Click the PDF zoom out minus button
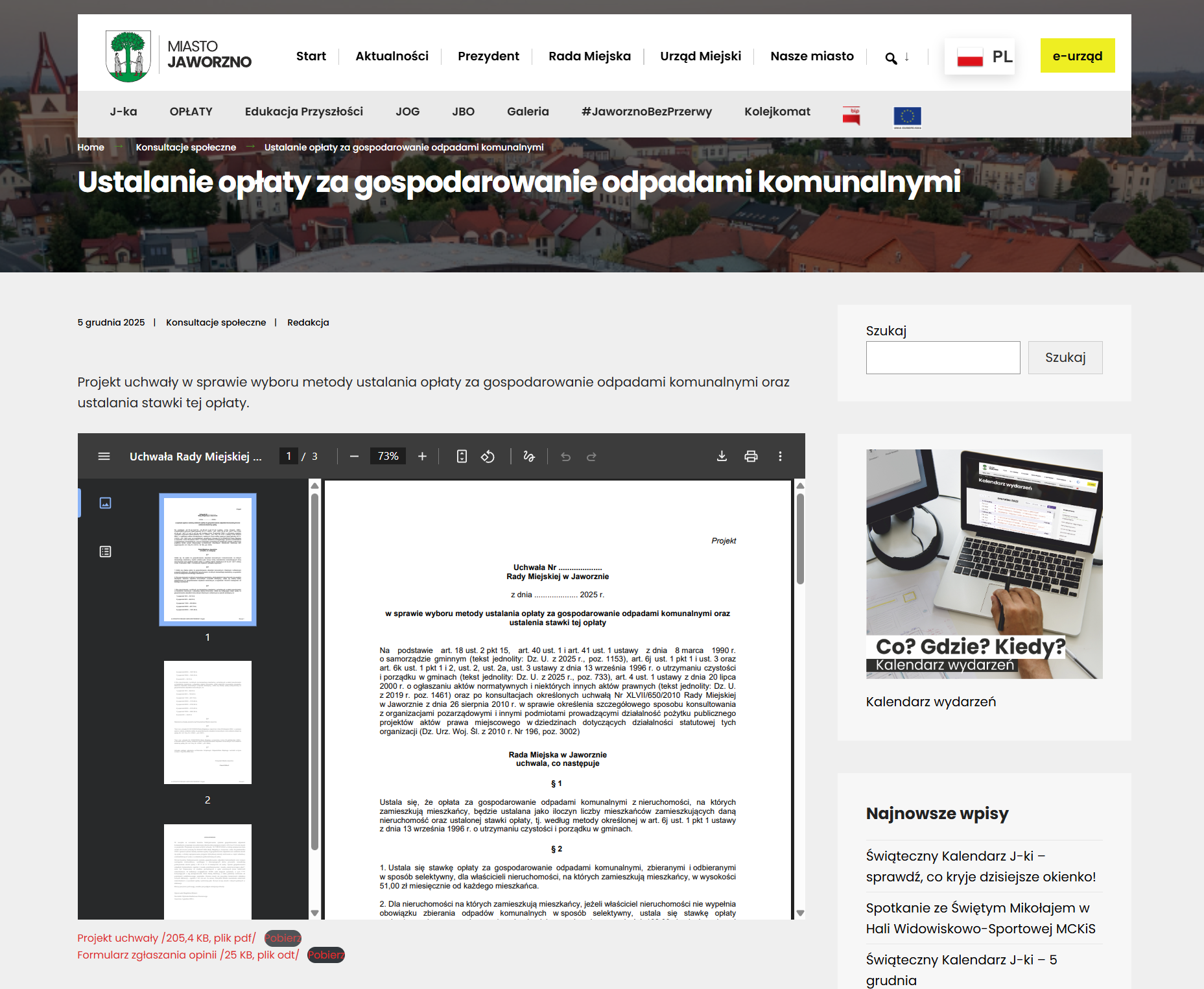The height and width of the screenshot is (989, 1204). (x=354, y=457)
